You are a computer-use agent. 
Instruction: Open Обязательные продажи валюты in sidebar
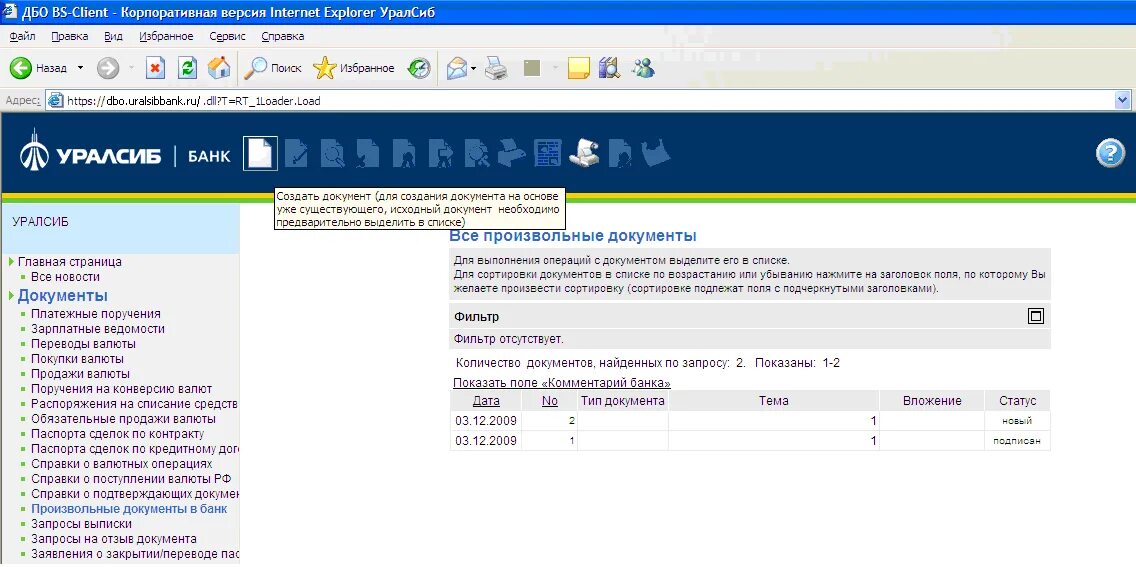[x=123, y=419]
